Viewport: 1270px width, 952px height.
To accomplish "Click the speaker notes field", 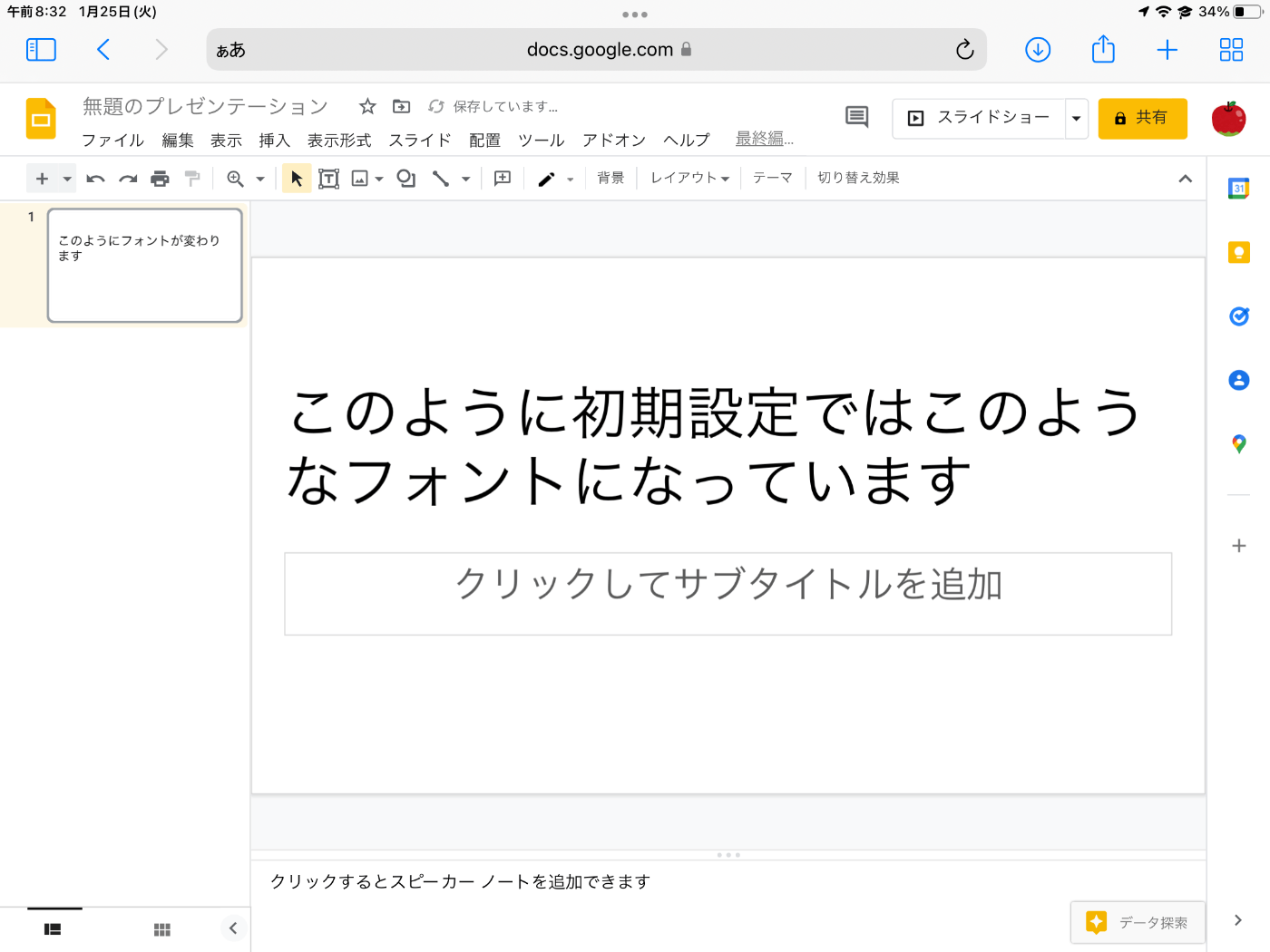I will (x=728, y=881).
